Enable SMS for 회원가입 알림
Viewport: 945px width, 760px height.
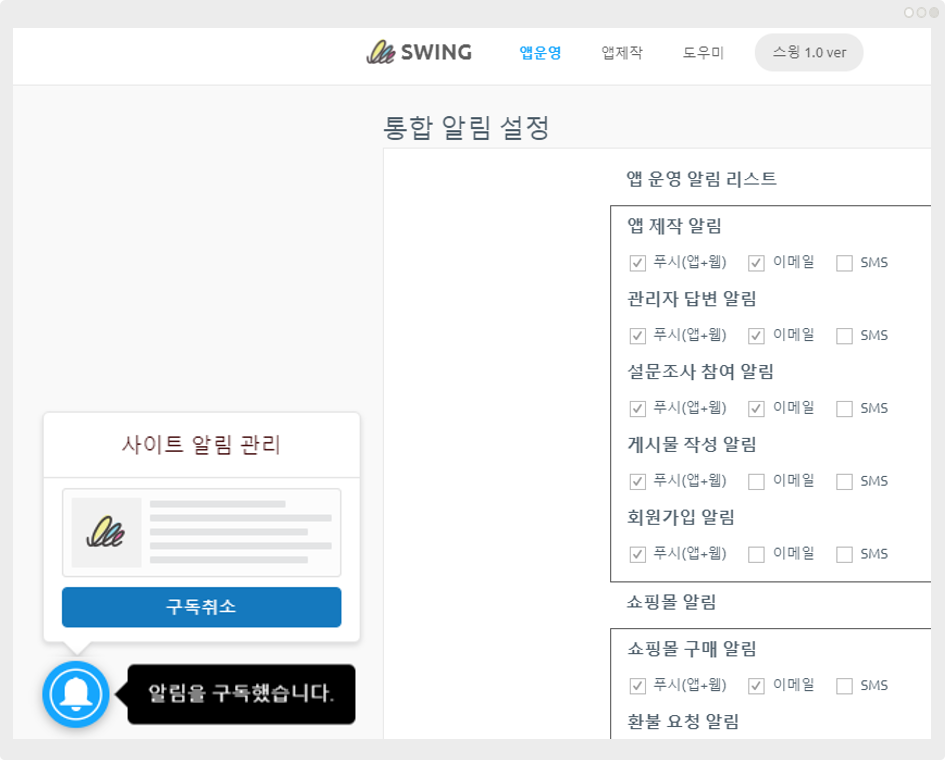(844, 555)
